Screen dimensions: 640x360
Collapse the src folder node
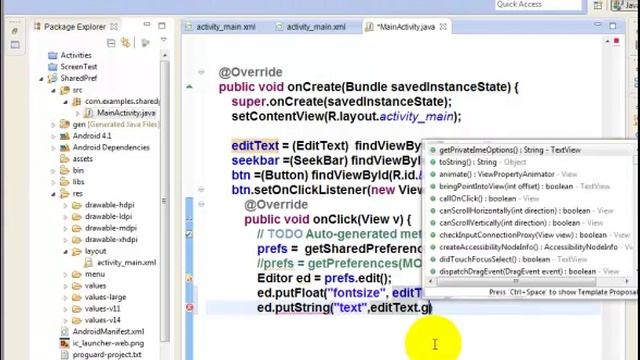click(53, 90)
